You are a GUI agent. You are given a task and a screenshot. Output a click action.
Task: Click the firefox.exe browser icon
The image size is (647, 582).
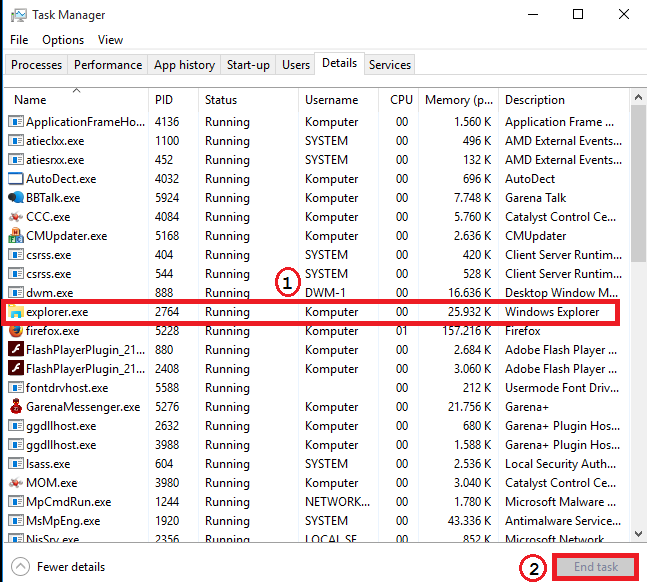pos(16,331)
